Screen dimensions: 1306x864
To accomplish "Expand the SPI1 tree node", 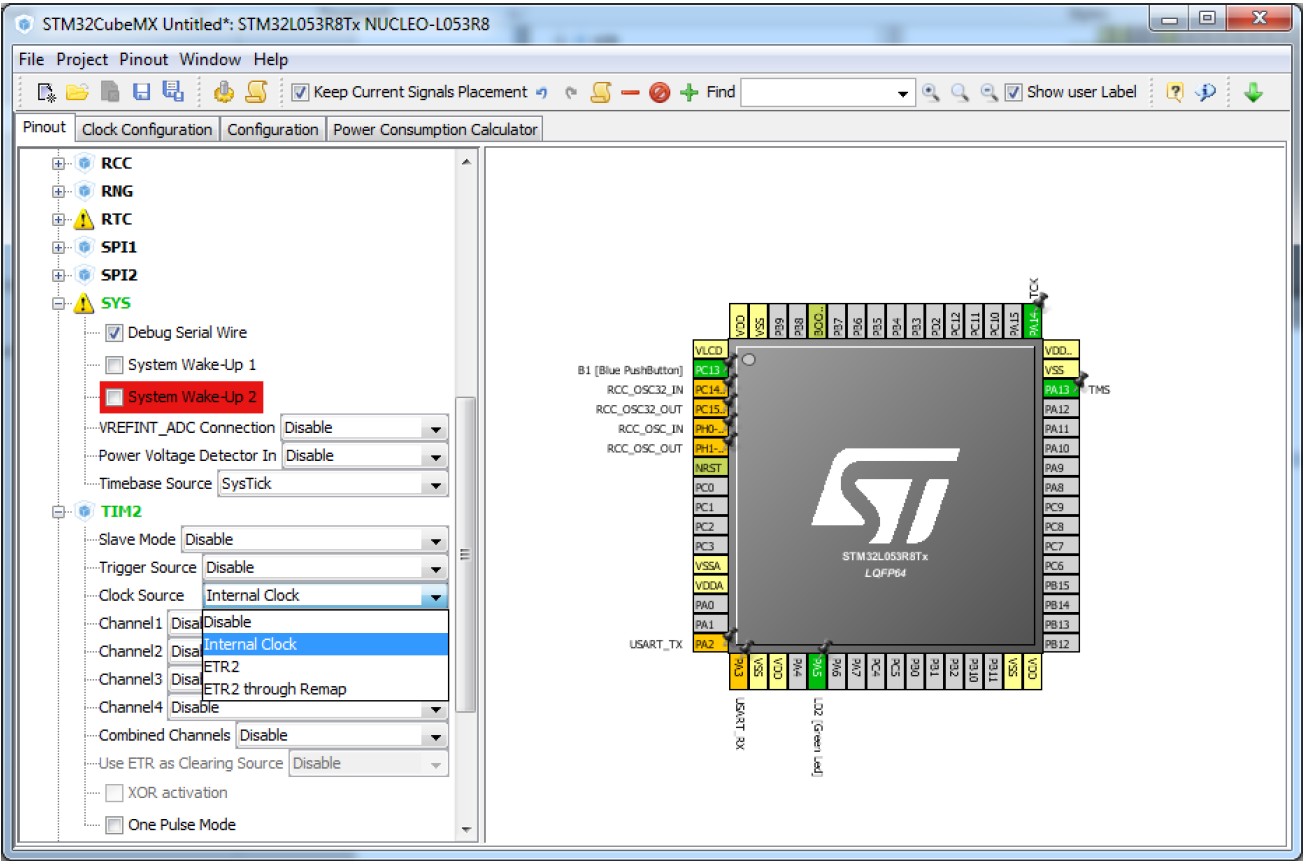I will click(x=59, y=247).
